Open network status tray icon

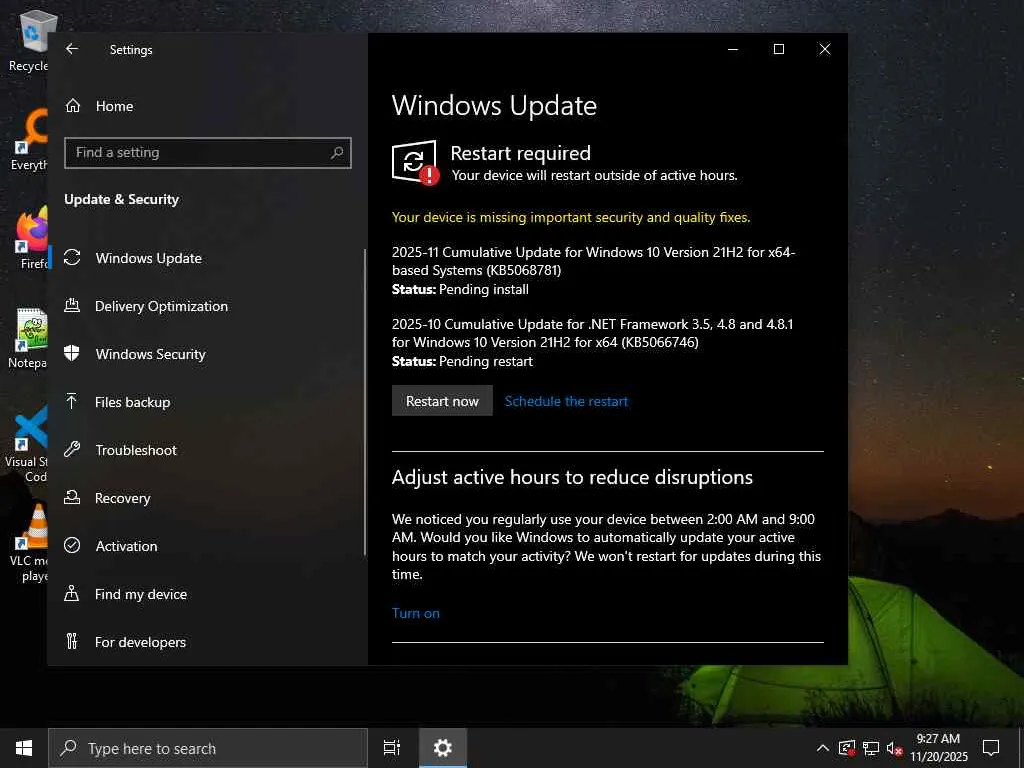(x=871, y=748)
